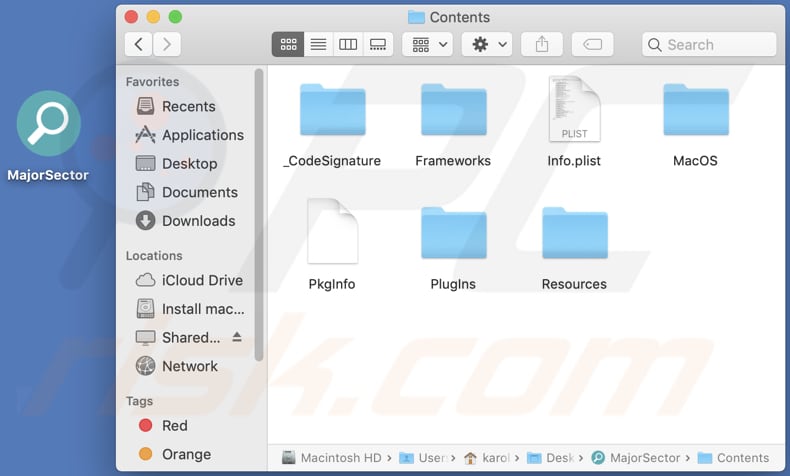This screenshot has width=790, height=476.
Task: Click Desktop in path bar
Action: (x=551, y=458)
